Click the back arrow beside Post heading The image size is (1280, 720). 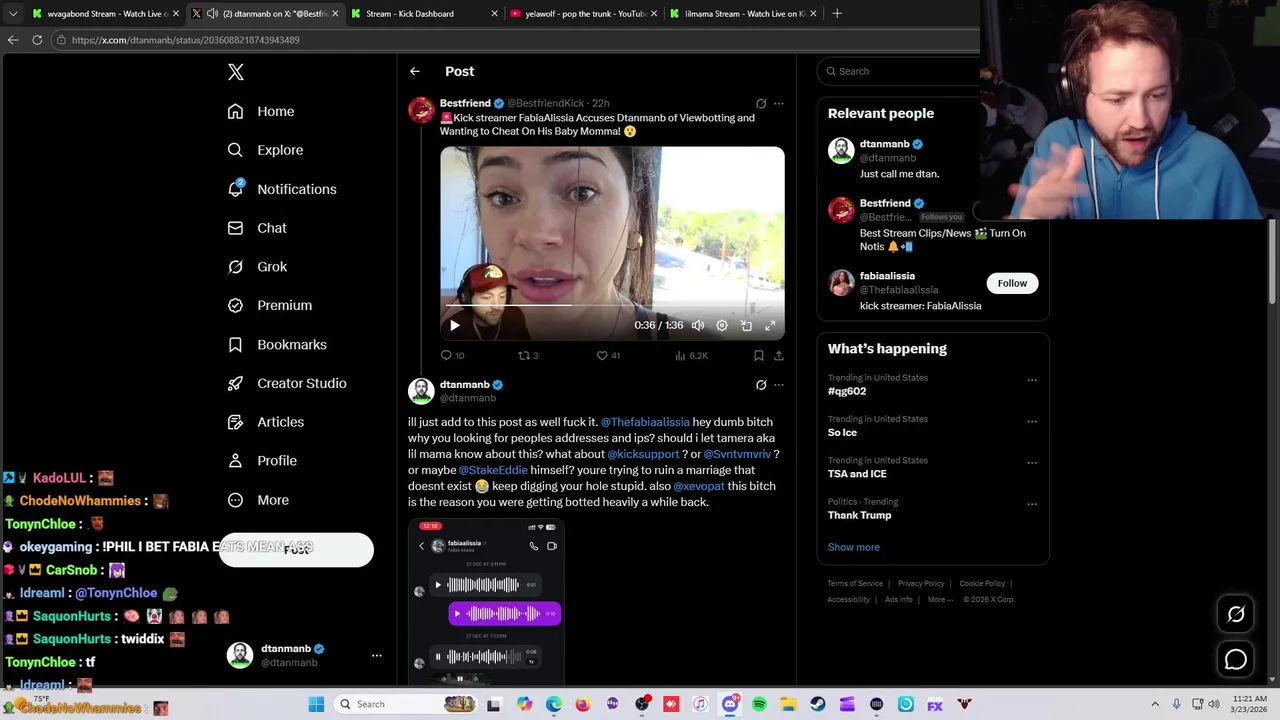click(x=415, y=71)
